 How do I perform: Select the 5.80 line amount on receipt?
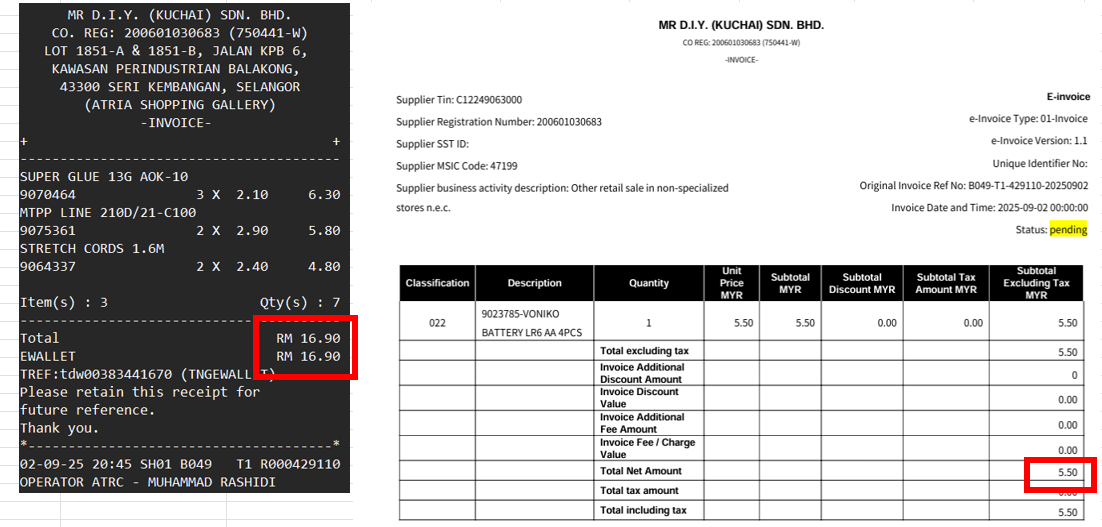click(324, 230)
